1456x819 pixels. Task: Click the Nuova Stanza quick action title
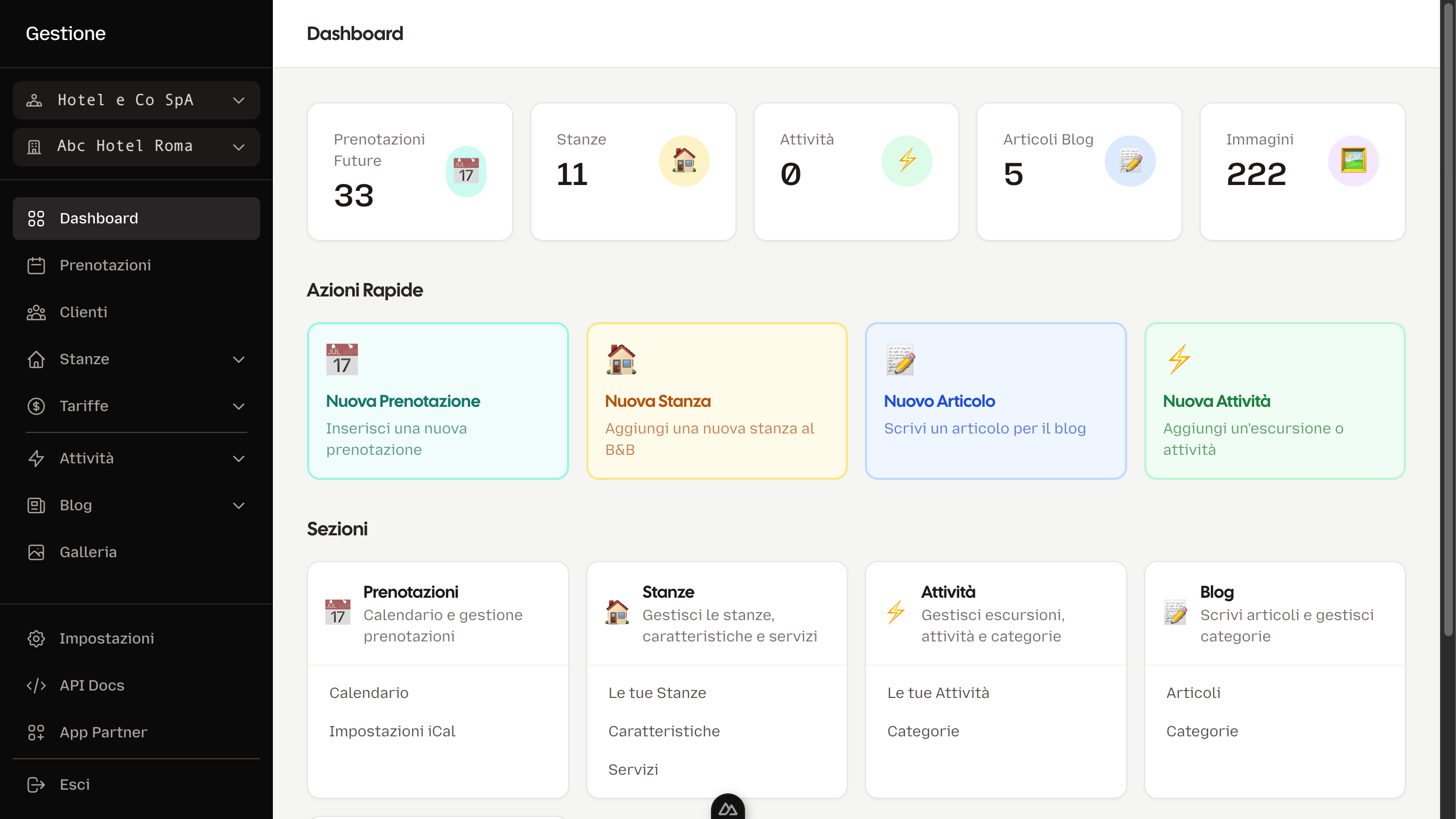click(x=658, y=401)
